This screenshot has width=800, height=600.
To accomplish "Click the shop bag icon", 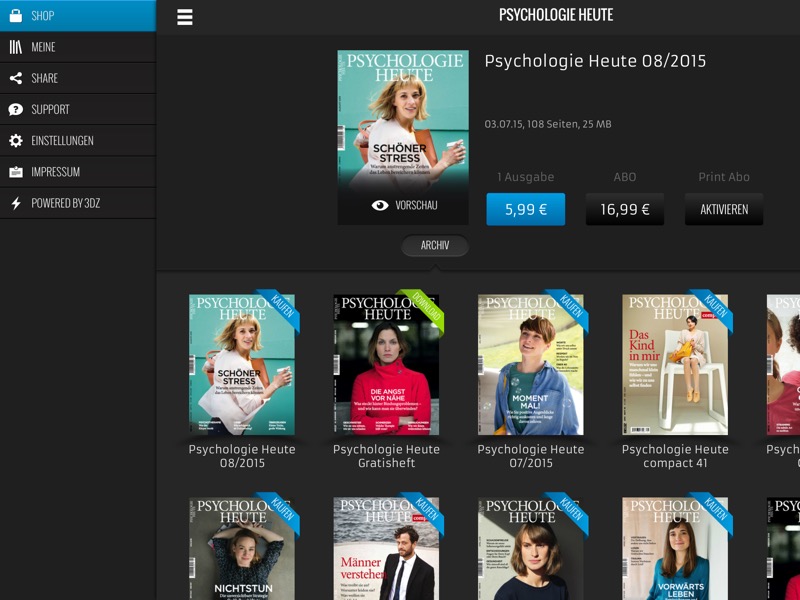I will coord(16,16).
